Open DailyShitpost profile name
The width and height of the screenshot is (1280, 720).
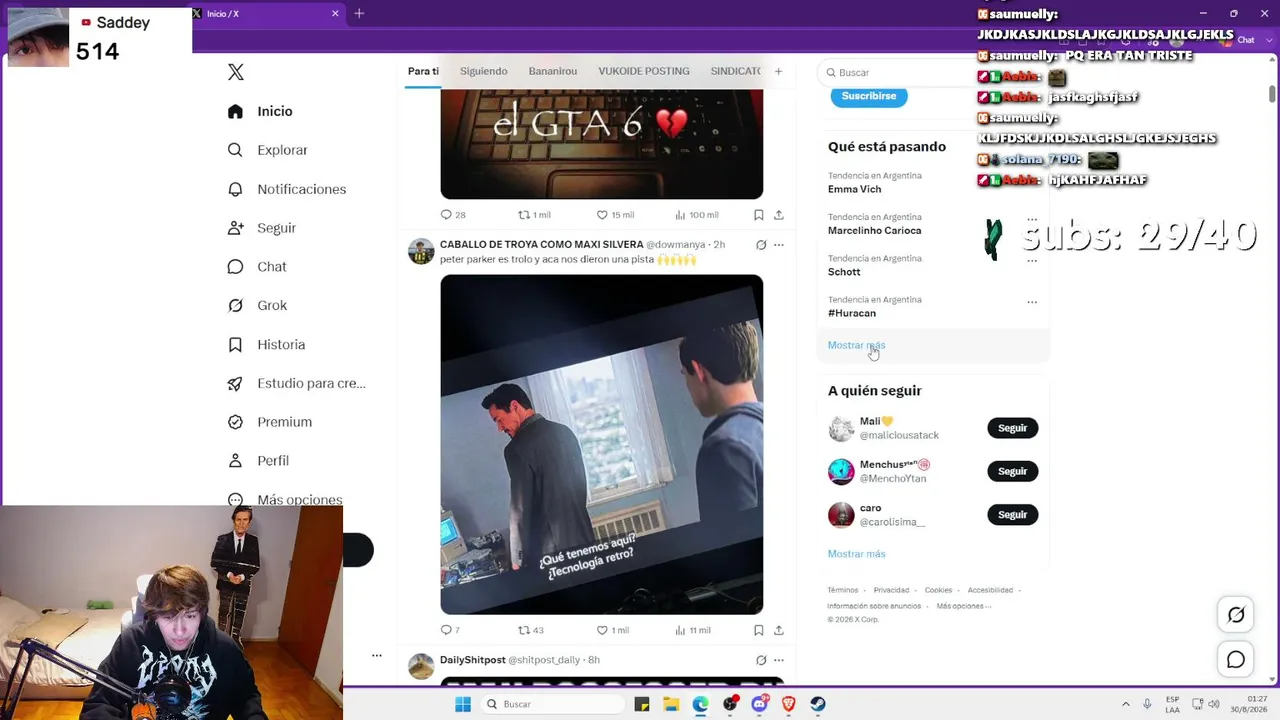coord(473,660)
